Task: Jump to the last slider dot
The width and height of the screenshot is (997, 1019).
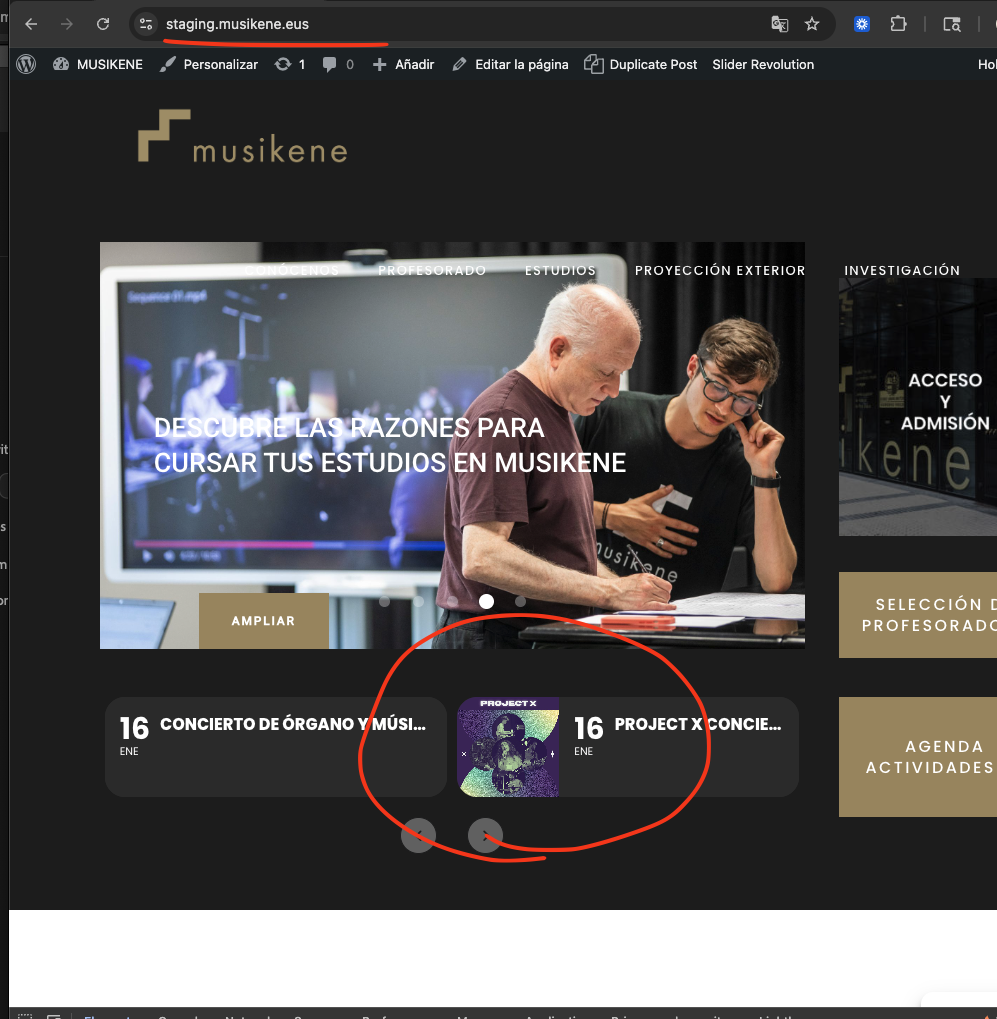Action: tap(520, 601)
